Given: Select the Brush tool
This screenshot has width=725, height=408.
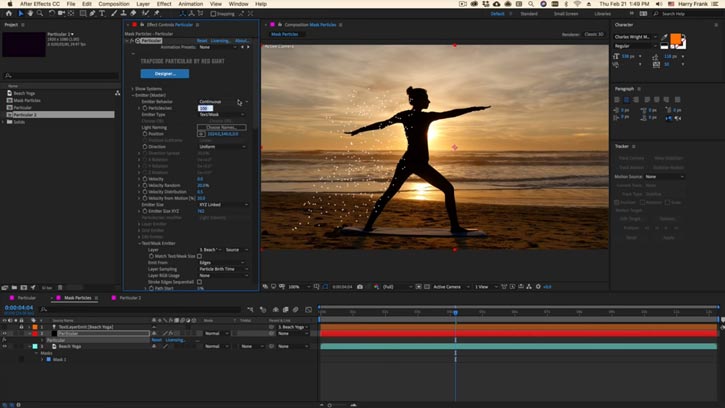Looking at the screenshot, I should coord(114,13).
